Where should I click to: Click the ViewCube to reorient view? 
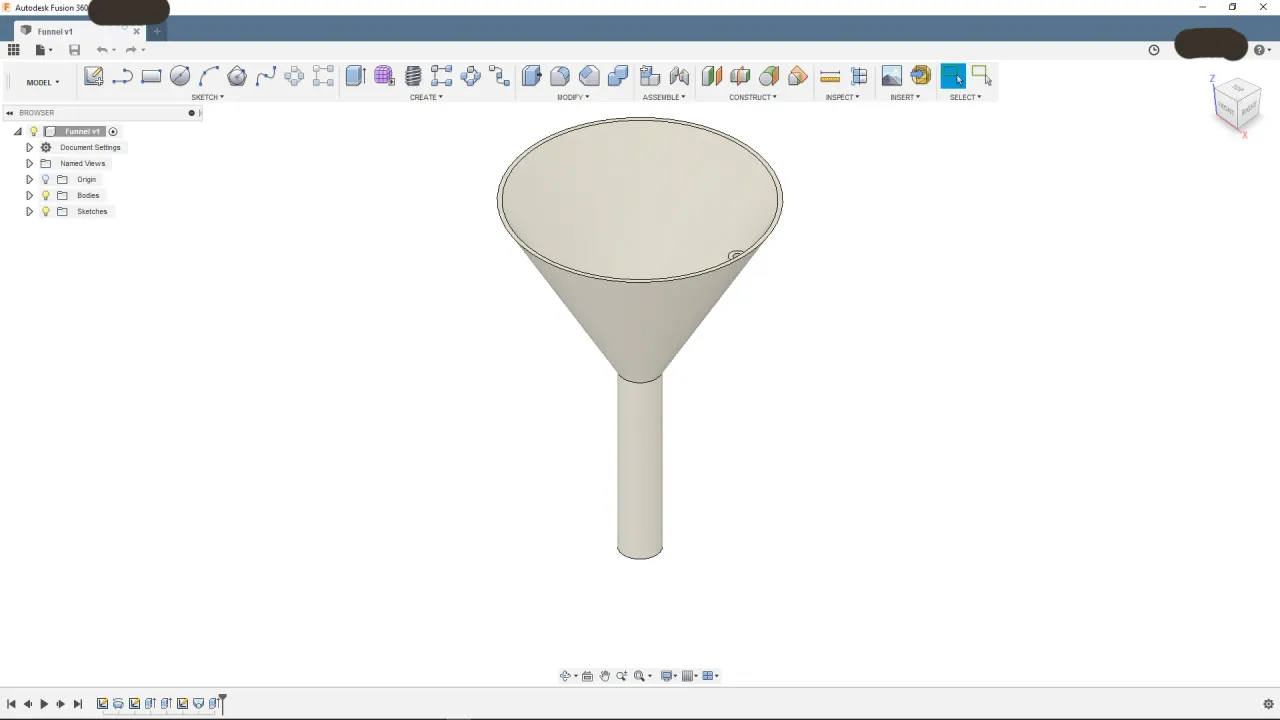(x=1237, y=104)
